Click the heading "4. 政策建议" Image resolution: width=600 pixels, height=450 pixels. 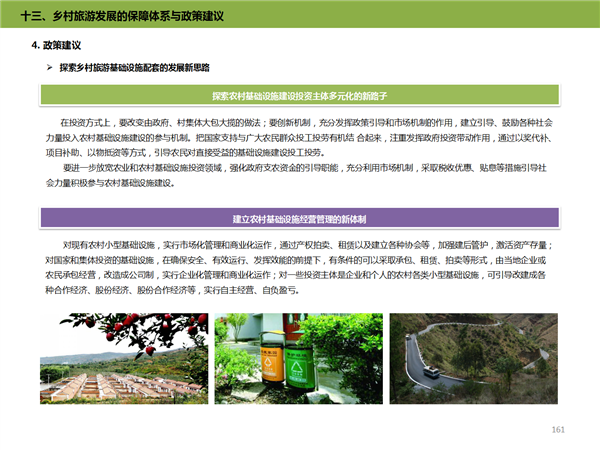[56, 47]
